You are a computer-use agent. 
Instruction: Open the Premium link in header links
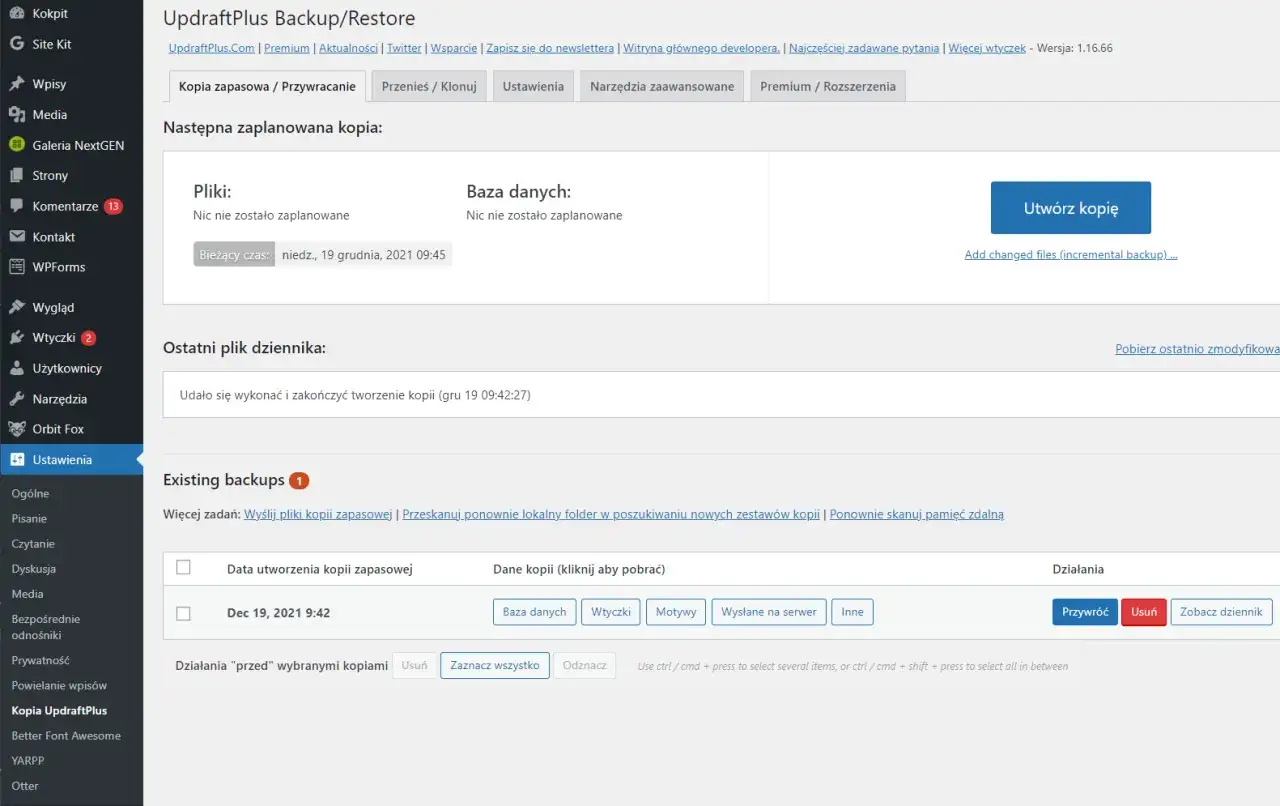[x=287, y=48]
